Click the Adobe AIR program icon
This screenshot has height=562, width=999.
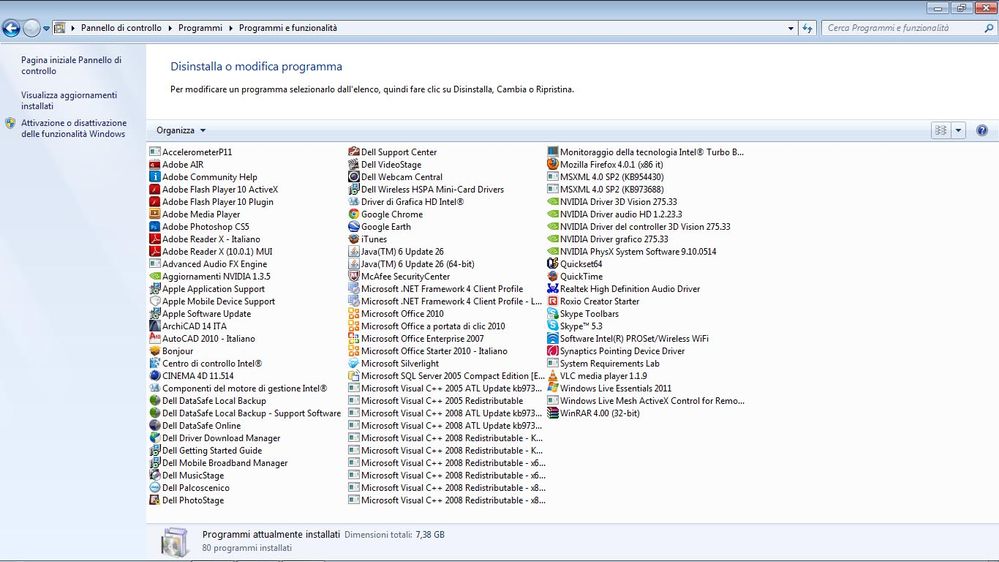coord(154,164)
